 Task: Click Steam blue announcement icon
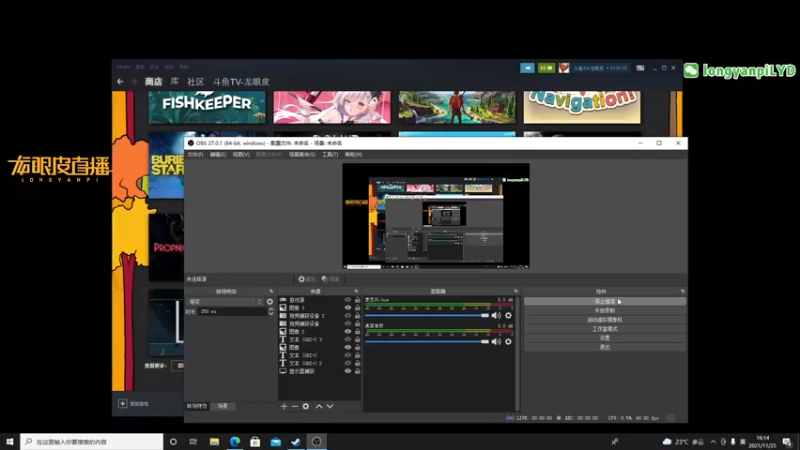click(527, 68)
